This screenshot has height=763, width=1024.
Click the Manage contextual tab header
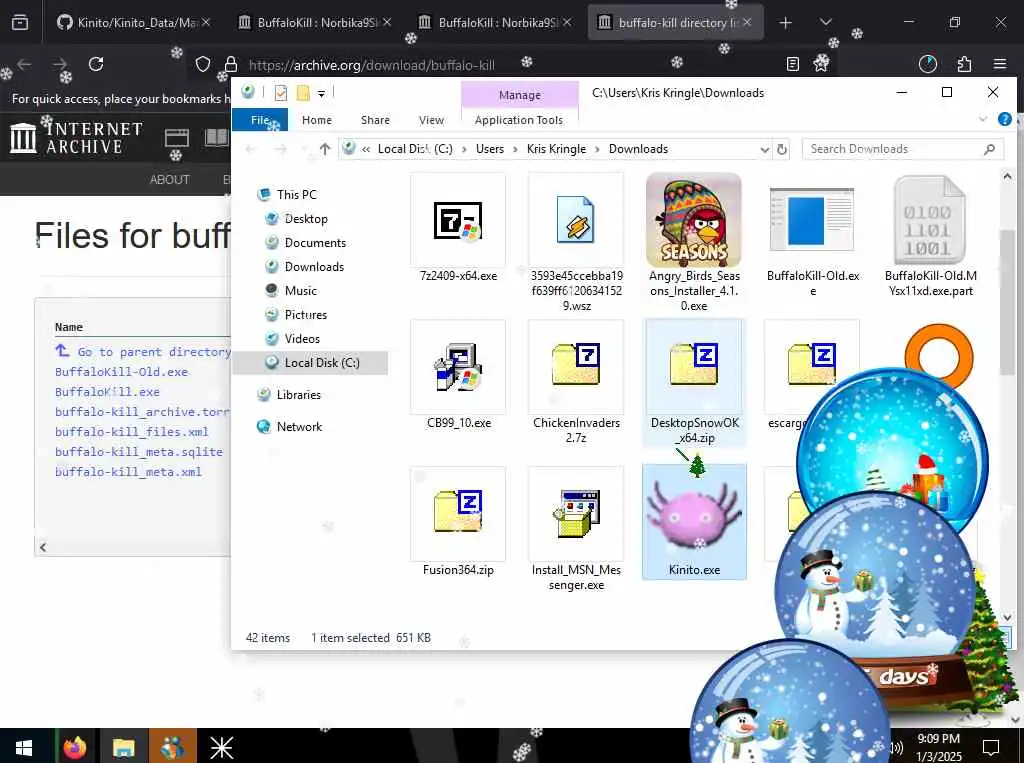click(x=520, y=95)
